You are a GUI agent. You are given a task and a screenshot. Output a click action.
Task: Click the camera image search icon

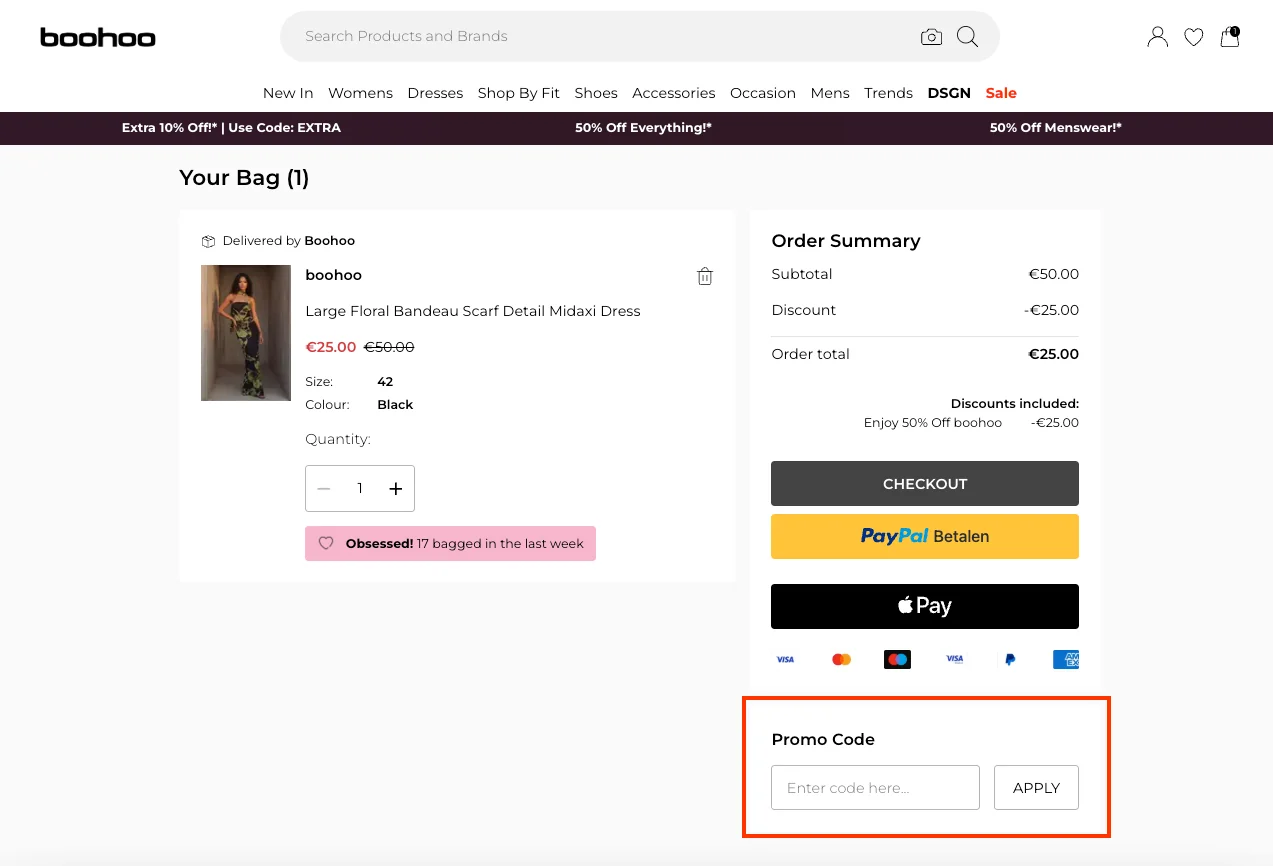[931, 36]
